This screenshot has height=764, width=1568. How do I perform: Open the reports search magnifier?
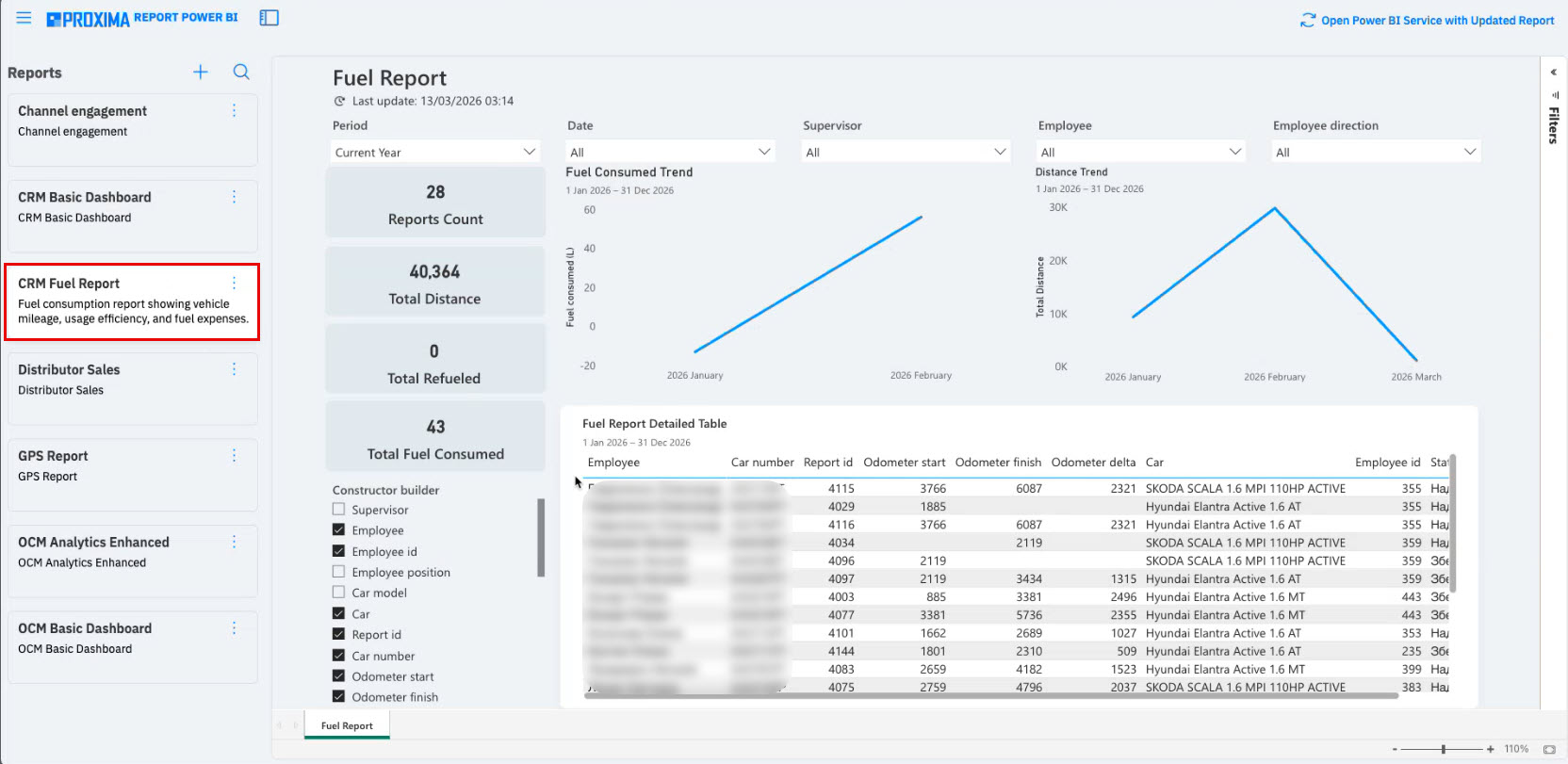pos(241,73)
